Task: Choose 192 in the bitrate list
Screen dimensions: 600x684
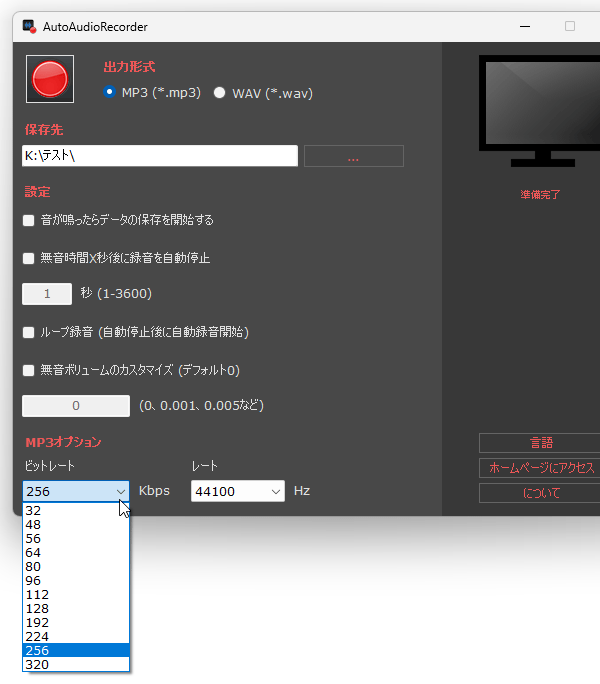Action: 76,622
